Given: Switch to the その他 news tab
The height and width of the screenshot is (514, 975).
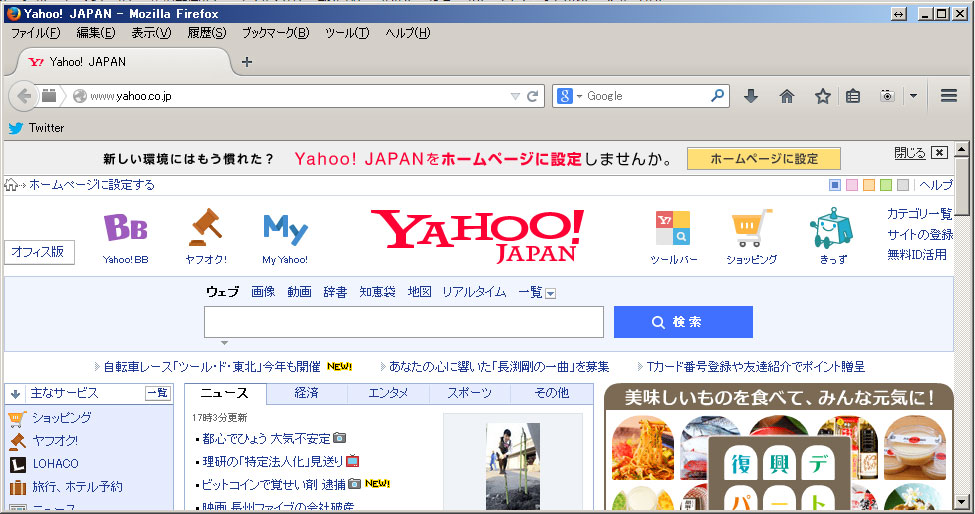Looking at the screenshot, I should pos(552,393).
